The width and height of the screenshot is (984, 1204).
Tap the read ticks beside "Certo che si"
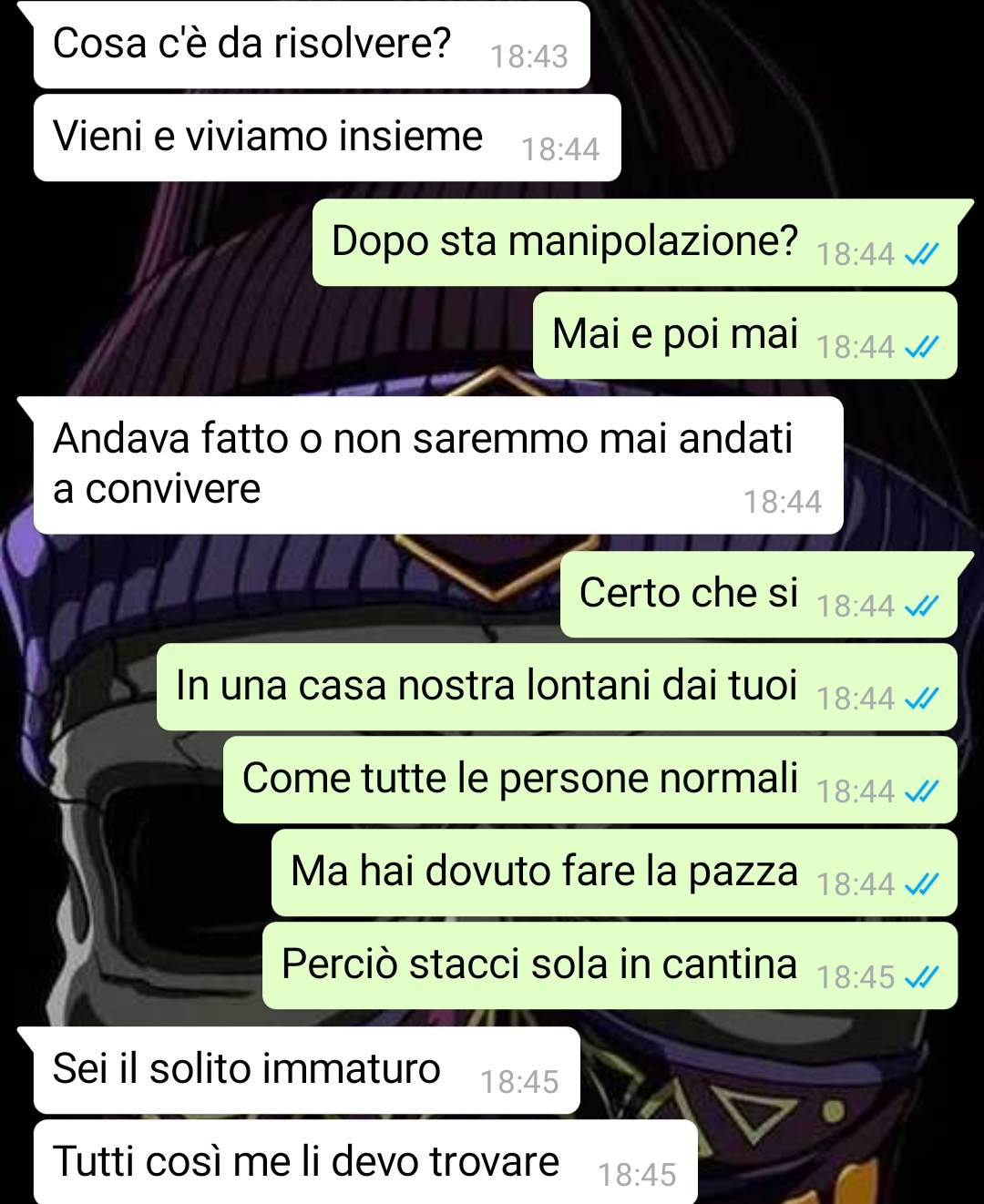[921, 606]
